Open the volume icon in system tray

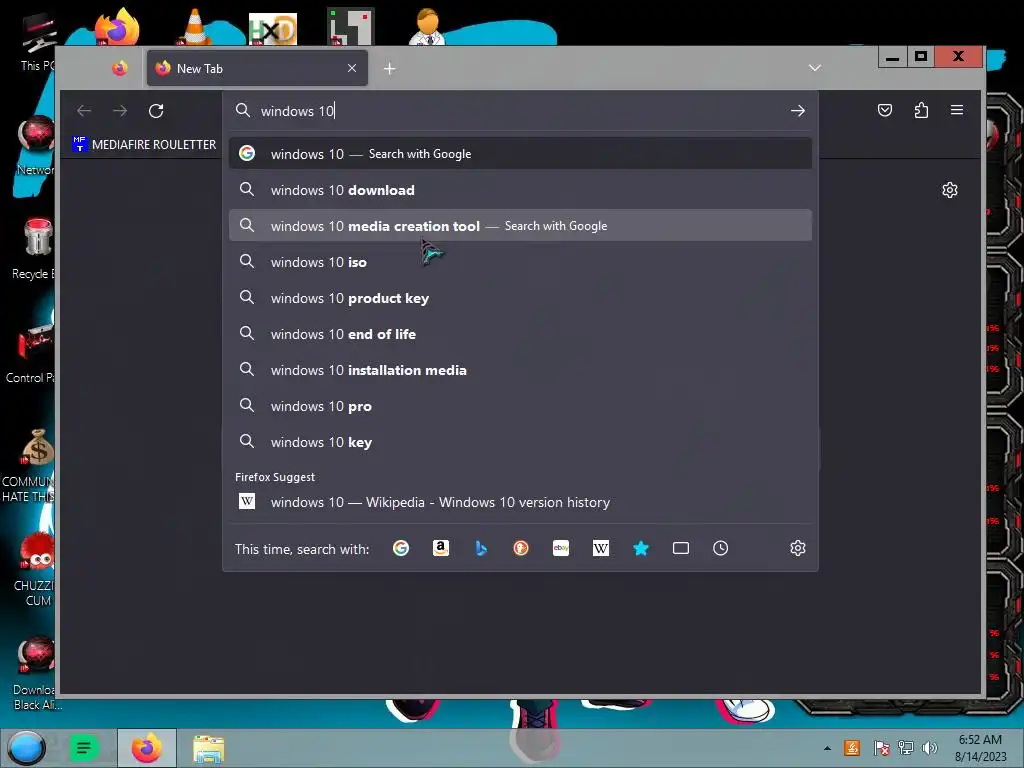(929, 748)
